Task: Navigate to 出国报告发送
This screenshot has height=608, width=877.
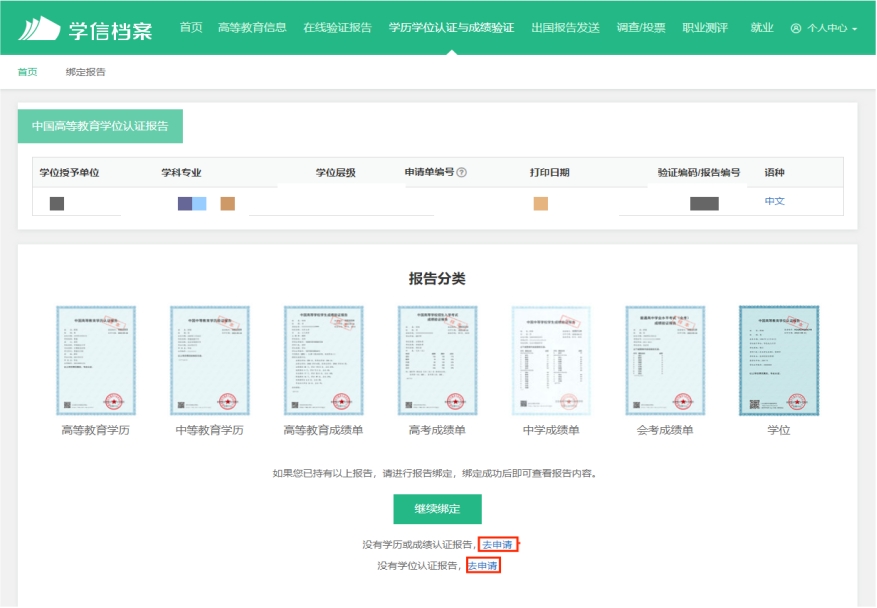Action: pos(566,28)
